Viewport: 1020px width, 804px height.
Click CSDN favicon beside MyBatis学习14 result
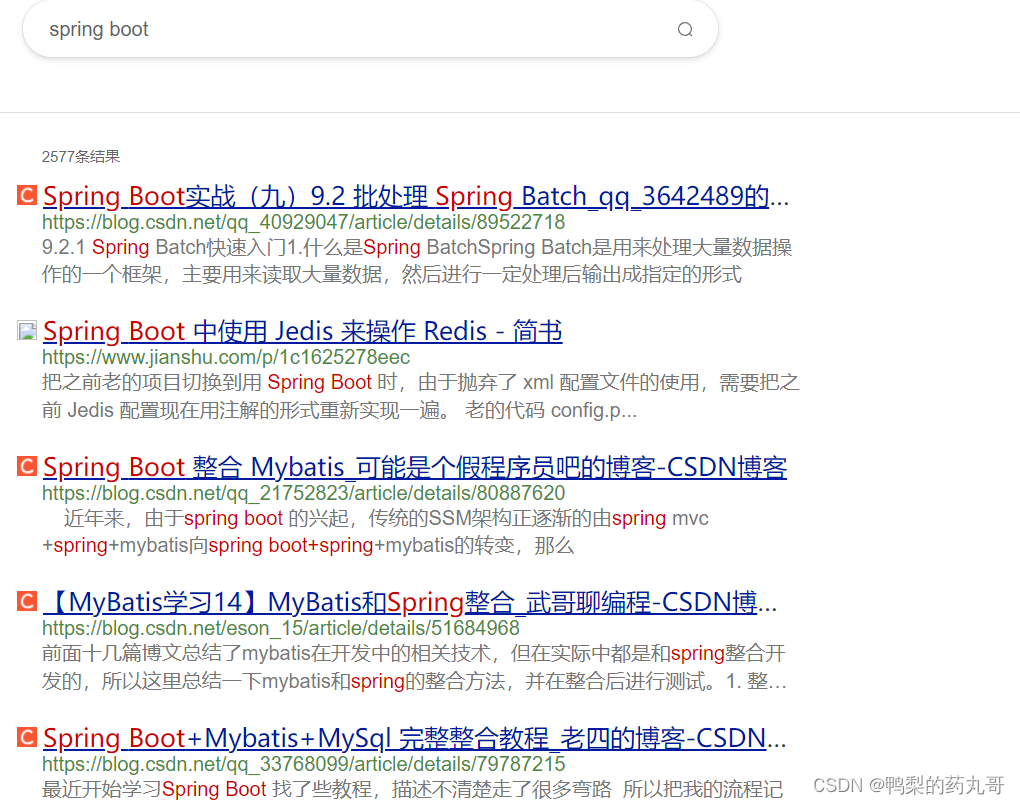tap(27, 601)
